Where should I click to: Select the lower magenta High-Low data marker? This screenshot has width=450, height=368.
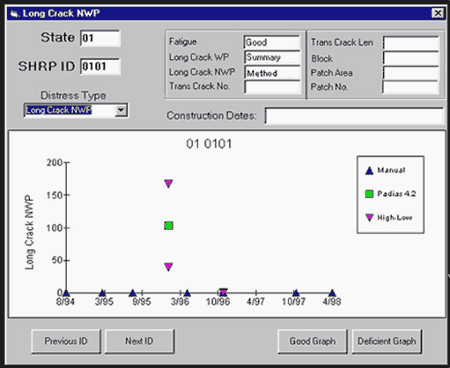(x=169, y=267)
